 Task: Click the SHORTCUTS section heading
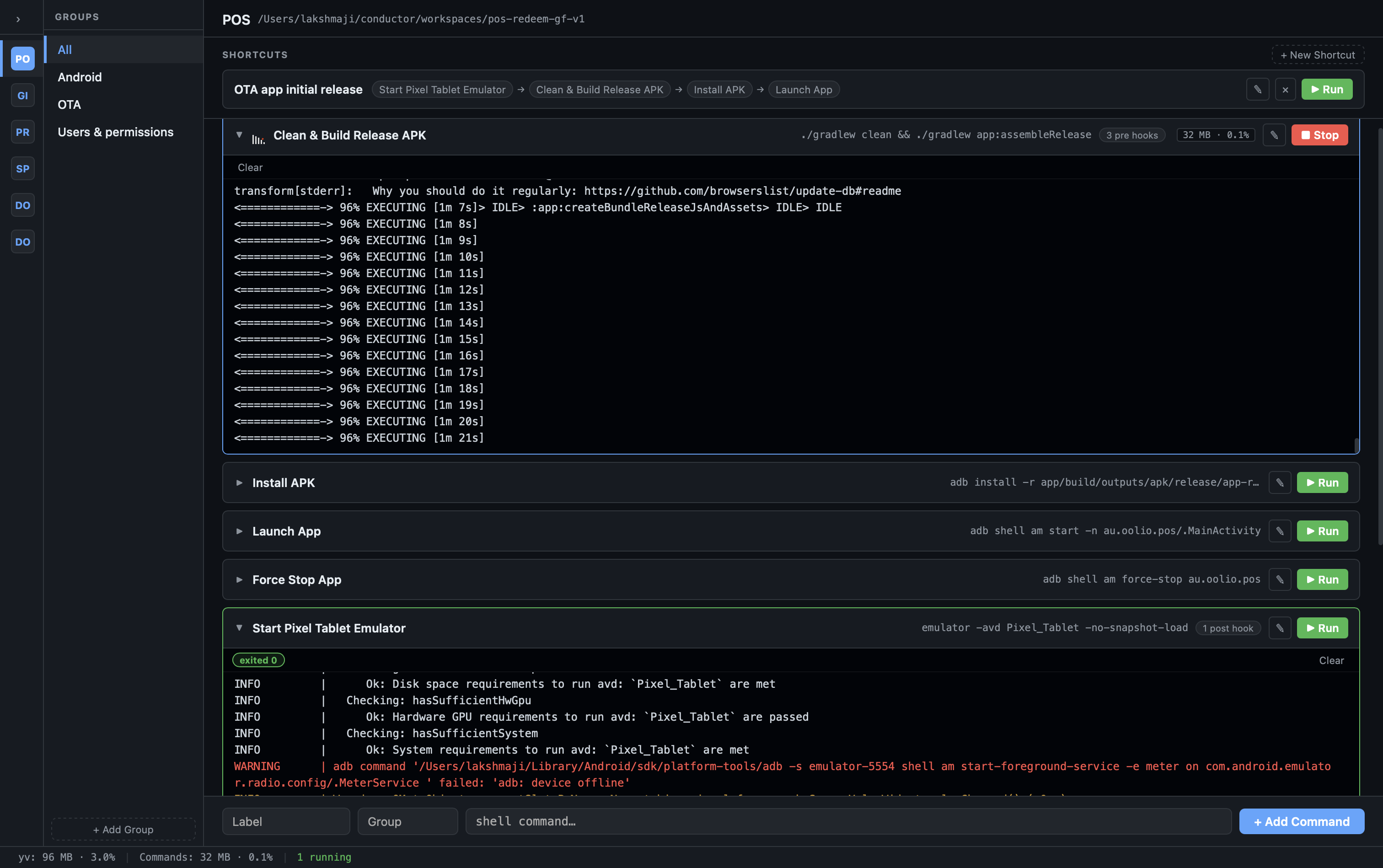pyautogui.click(x=255, y=54)
